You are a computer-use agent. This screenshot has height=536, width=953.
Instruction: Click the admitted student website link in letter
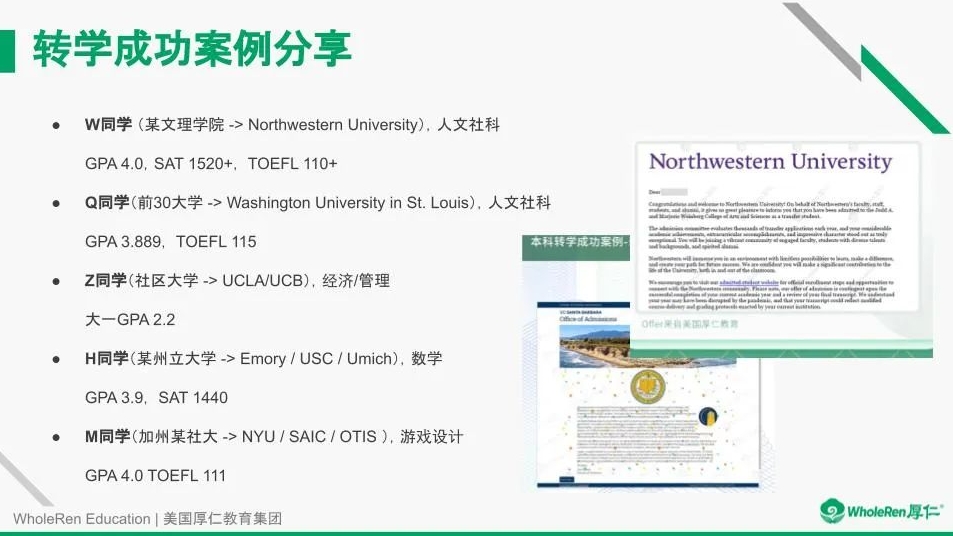coord(749,283)
